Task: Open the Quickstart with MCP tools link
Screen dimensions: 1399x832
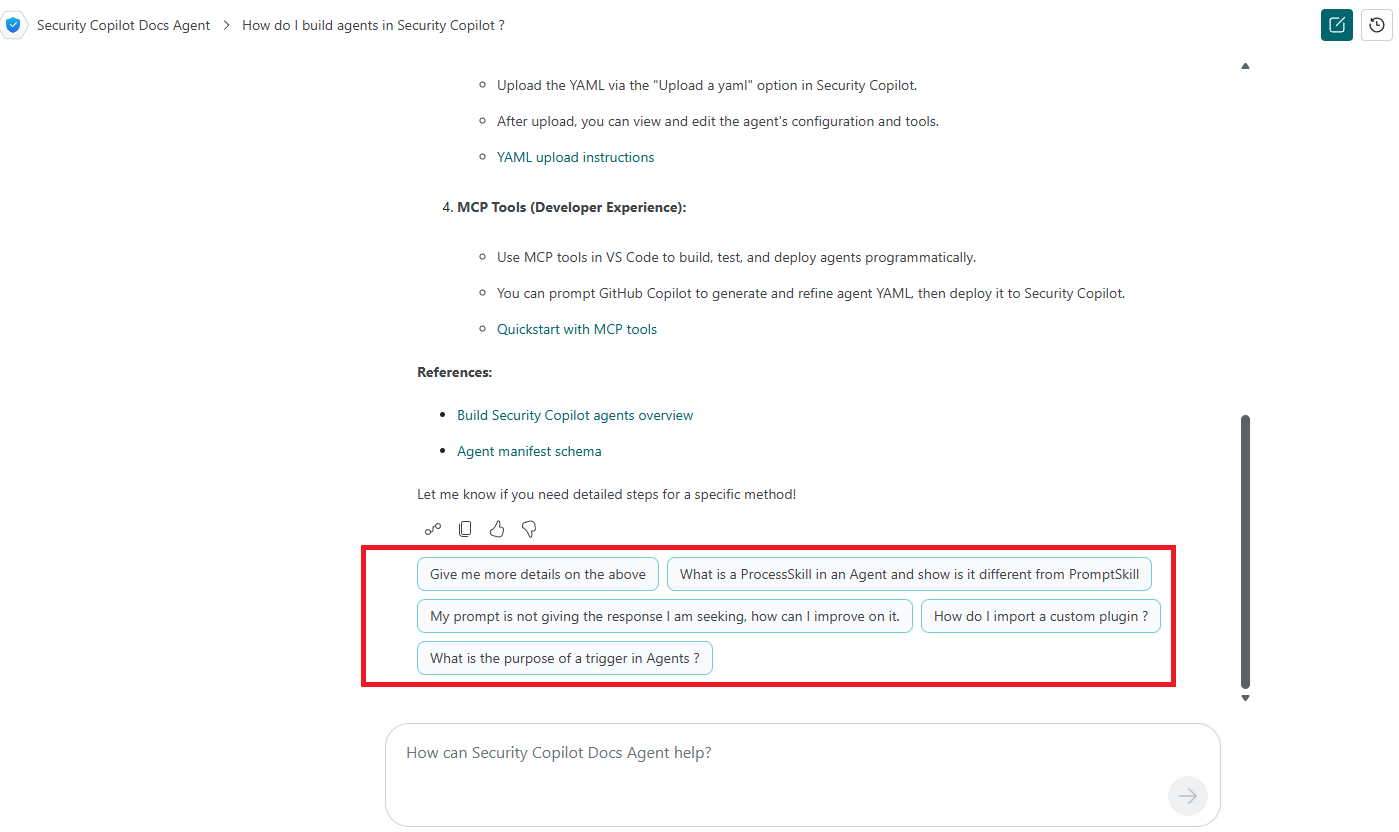Action: (577, 329)
